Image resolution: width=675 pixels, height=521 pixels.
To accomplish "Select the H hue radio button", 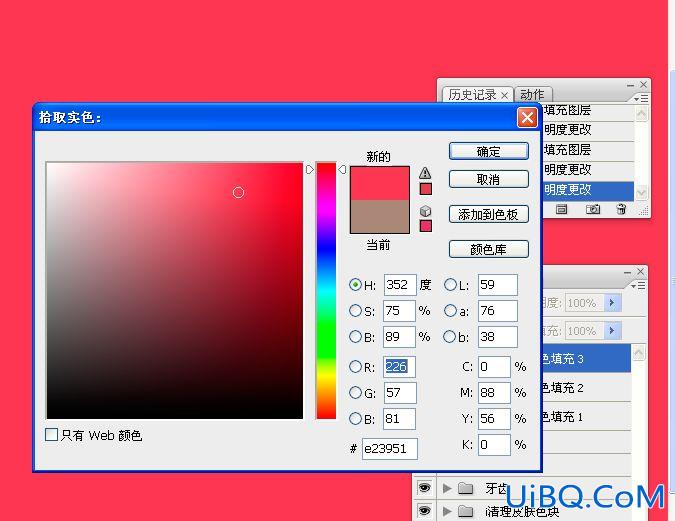I will 355,285.
